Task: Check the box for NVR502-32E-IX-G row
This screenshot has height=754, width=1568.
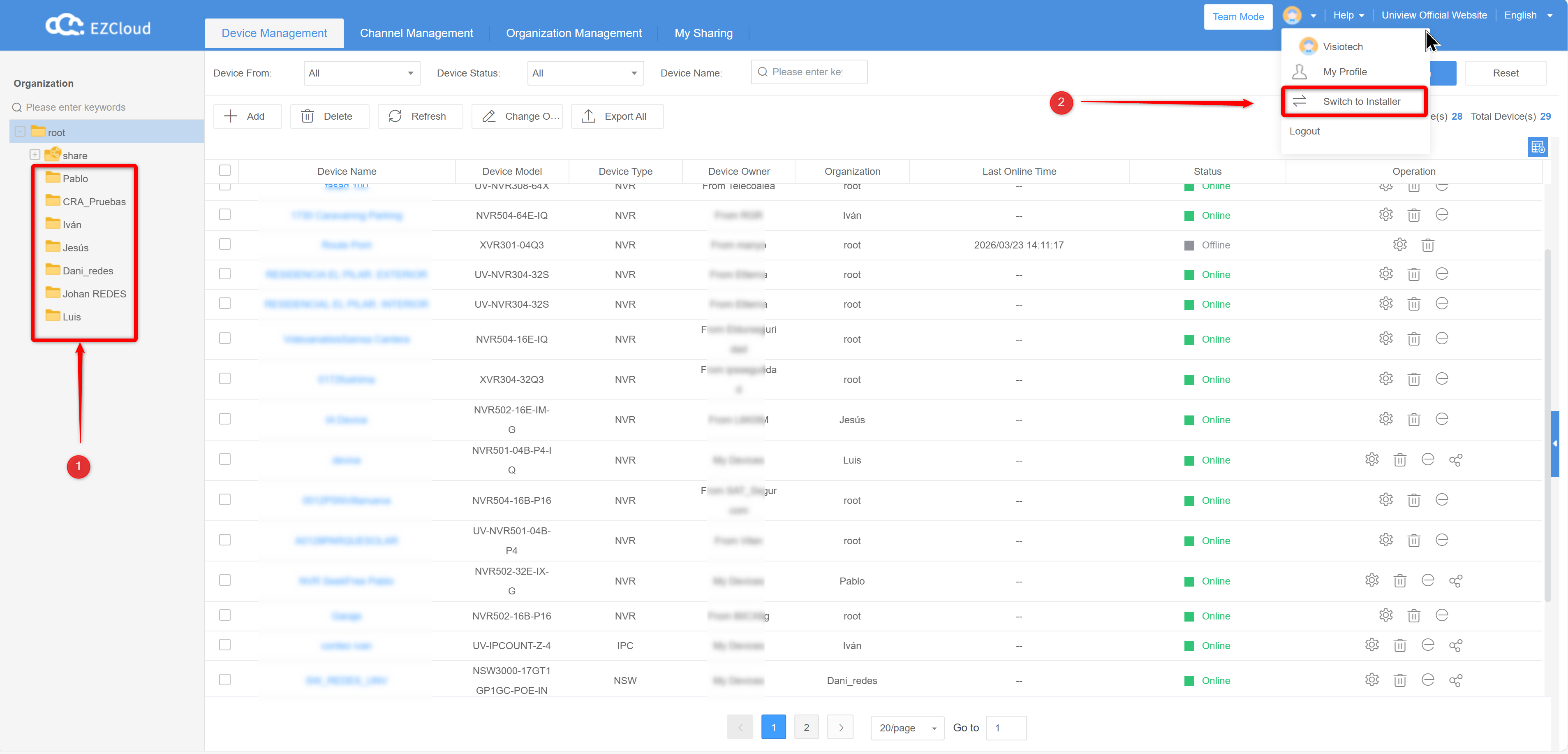Action: click(x=224, y=580)
